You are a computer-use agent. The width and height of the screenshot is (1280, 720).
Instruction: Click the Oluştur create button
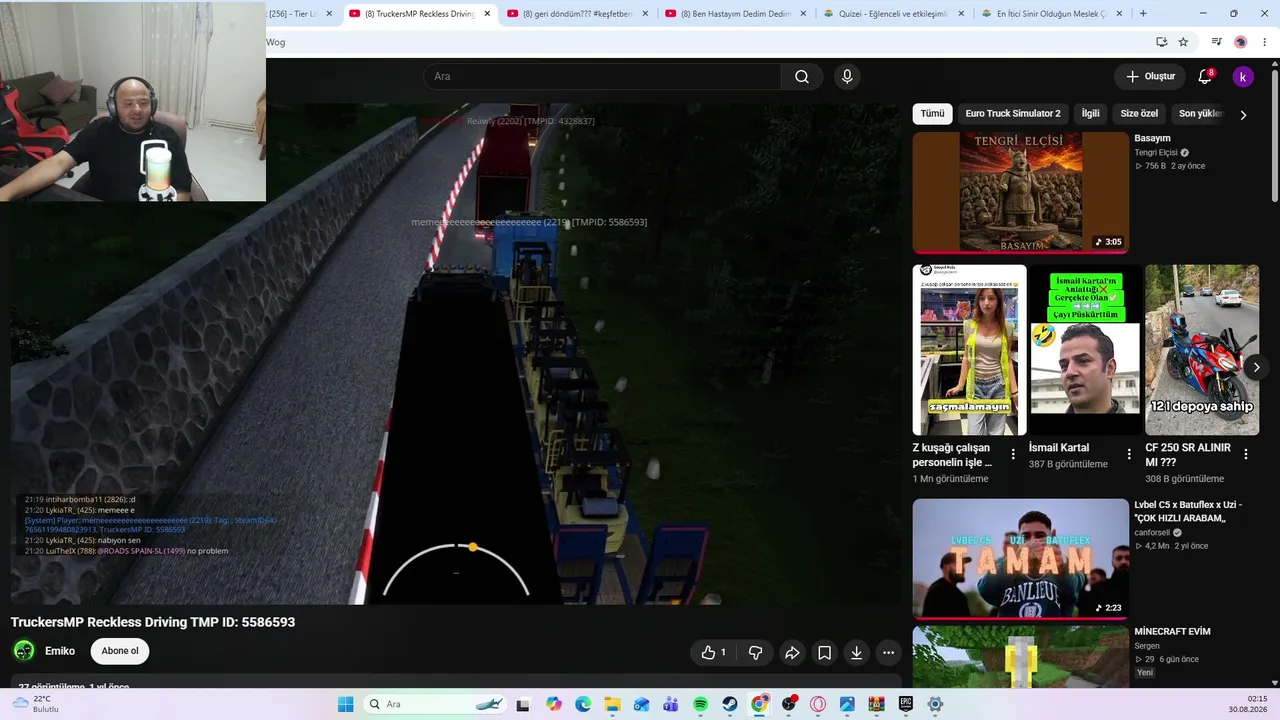(x=1150, y=77)
